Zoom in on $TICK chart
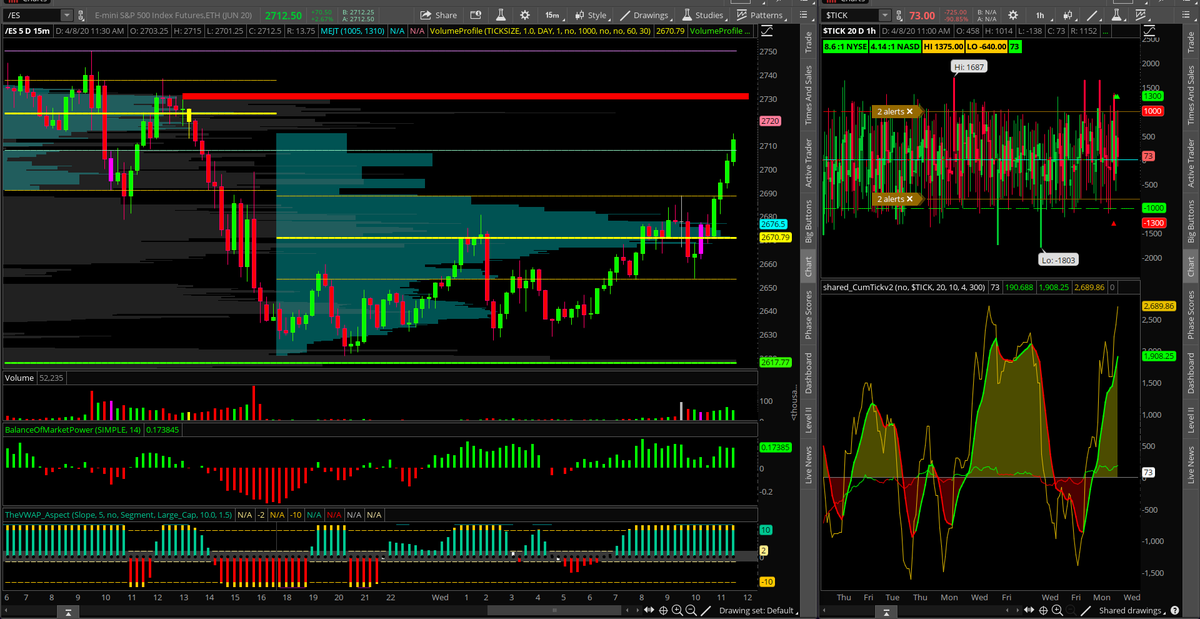The height and width of the screenshot is (619, 1200). (x=1057, y=610)
